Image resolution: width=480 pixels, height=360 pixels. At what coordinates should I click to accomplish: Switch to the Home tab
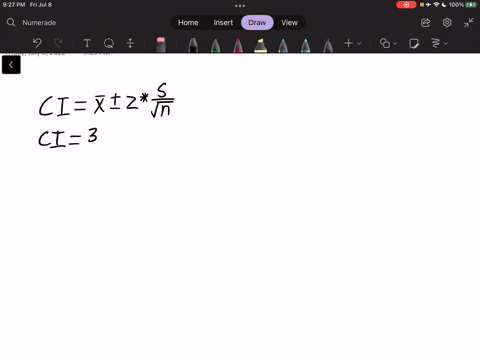(188, 22)
